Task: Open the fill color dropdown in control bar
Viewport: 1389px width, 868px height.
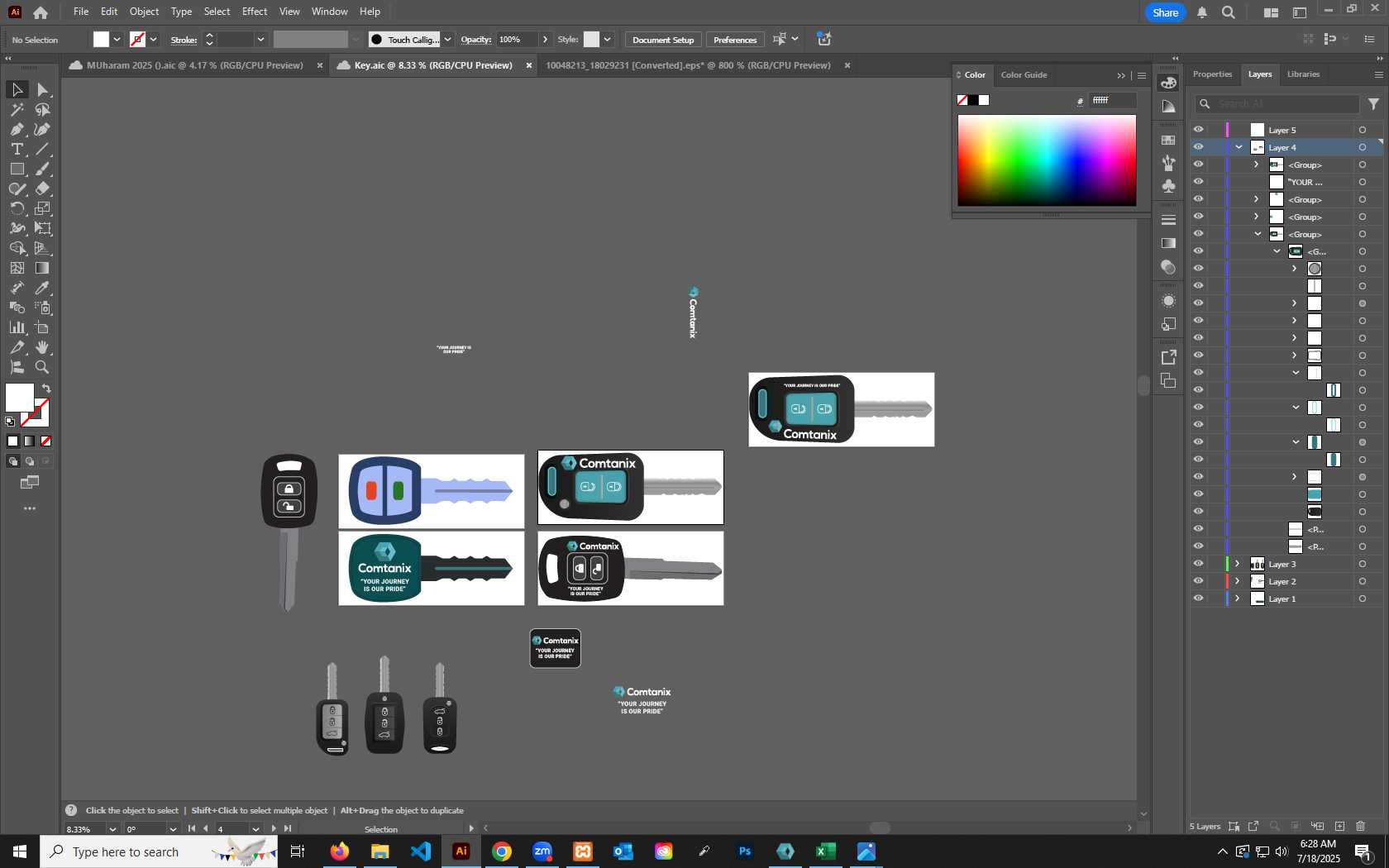Action: pyautogui.click(x=117, y=40)
